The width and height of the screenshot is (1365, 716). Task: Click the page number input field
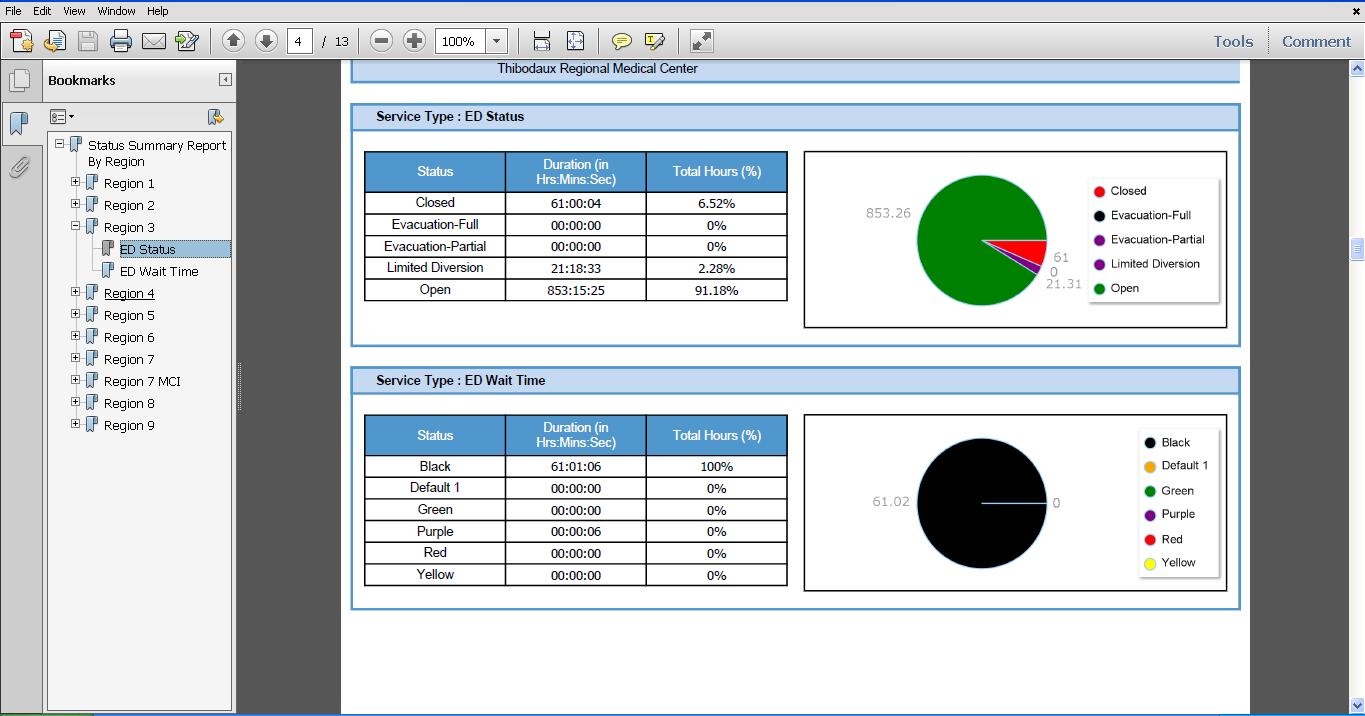pos(299,41)
